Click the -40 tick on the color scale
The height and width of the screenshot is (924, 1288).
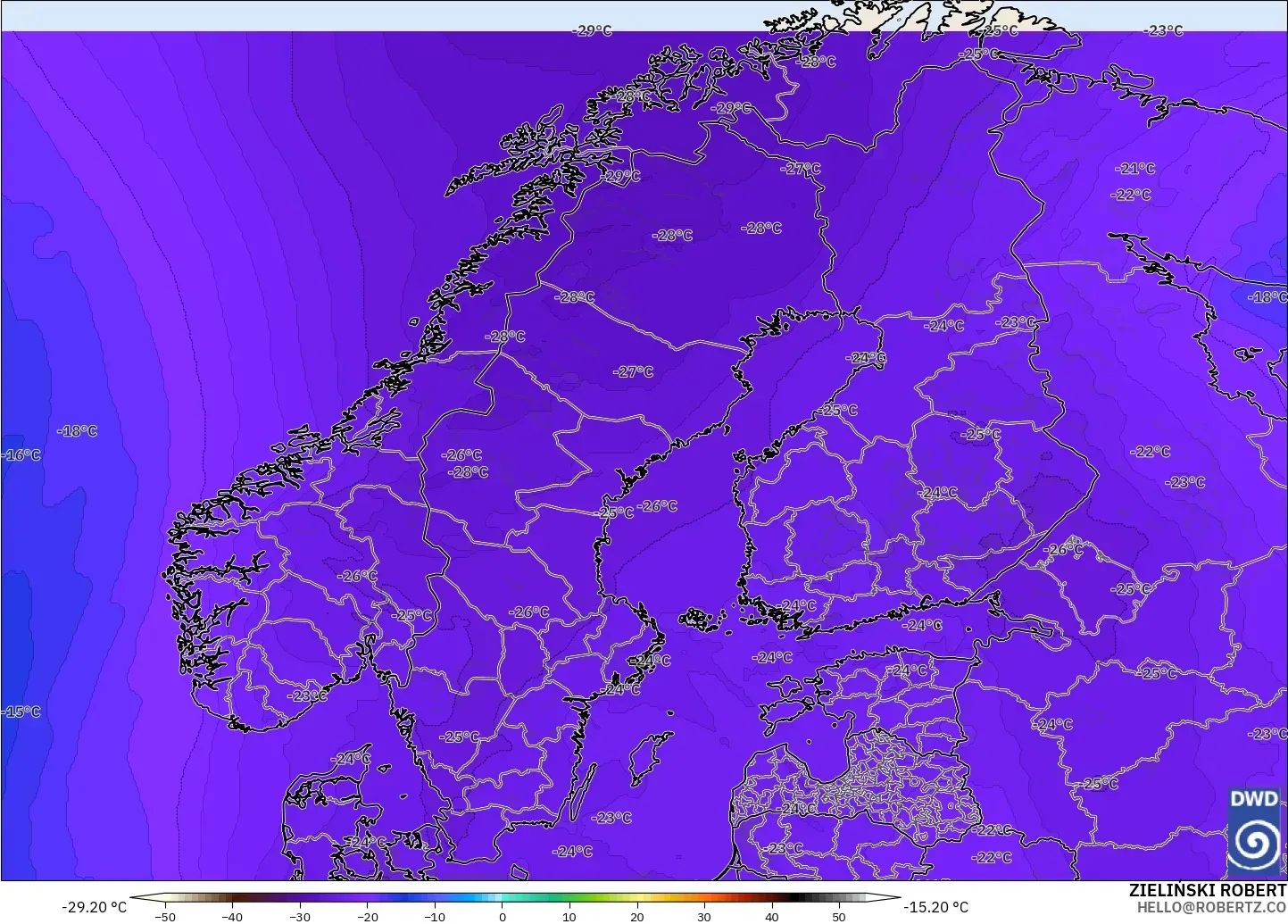(232, 916)
